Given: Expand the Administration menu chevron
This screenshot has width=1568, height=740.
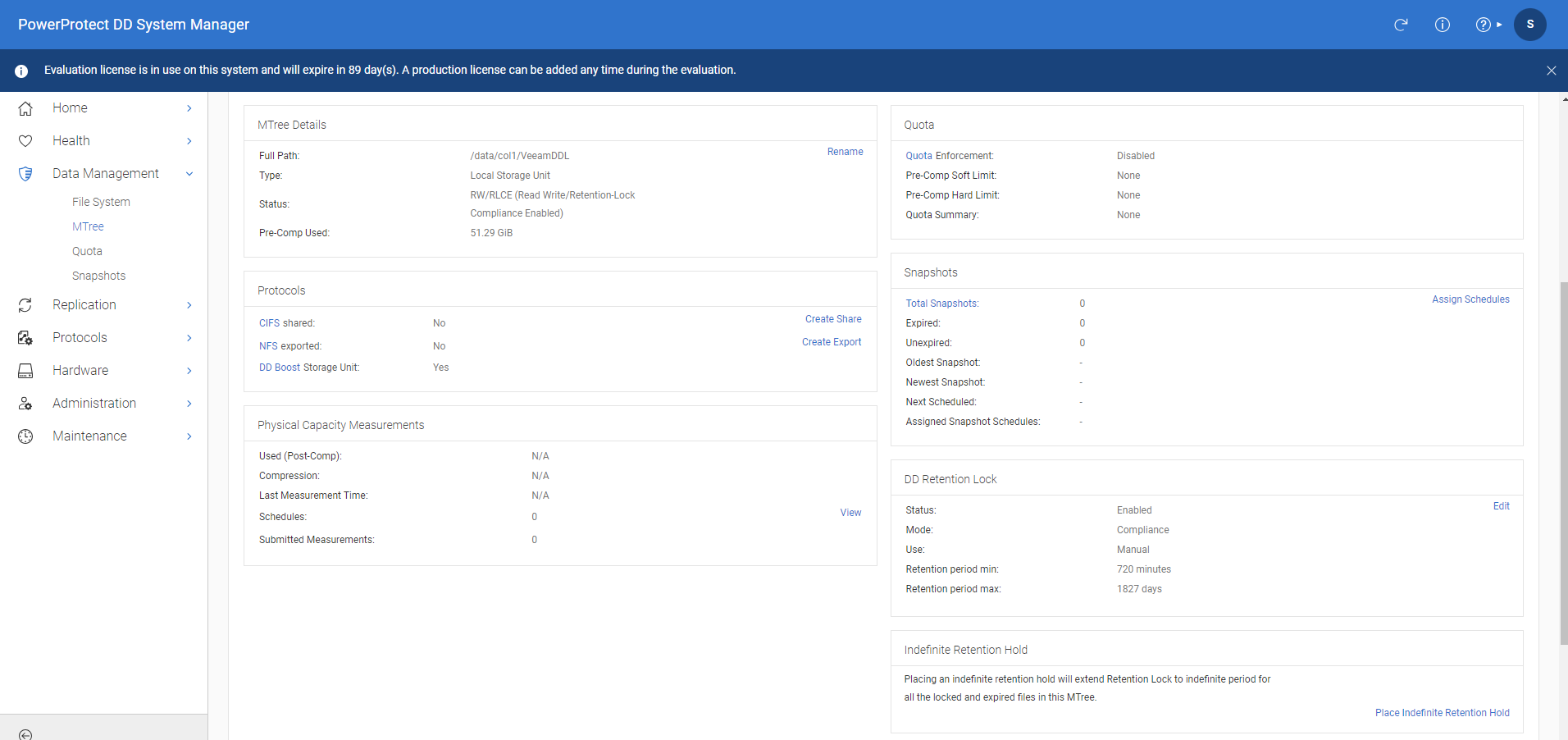Looking at the screenshot, I should 189,404.
